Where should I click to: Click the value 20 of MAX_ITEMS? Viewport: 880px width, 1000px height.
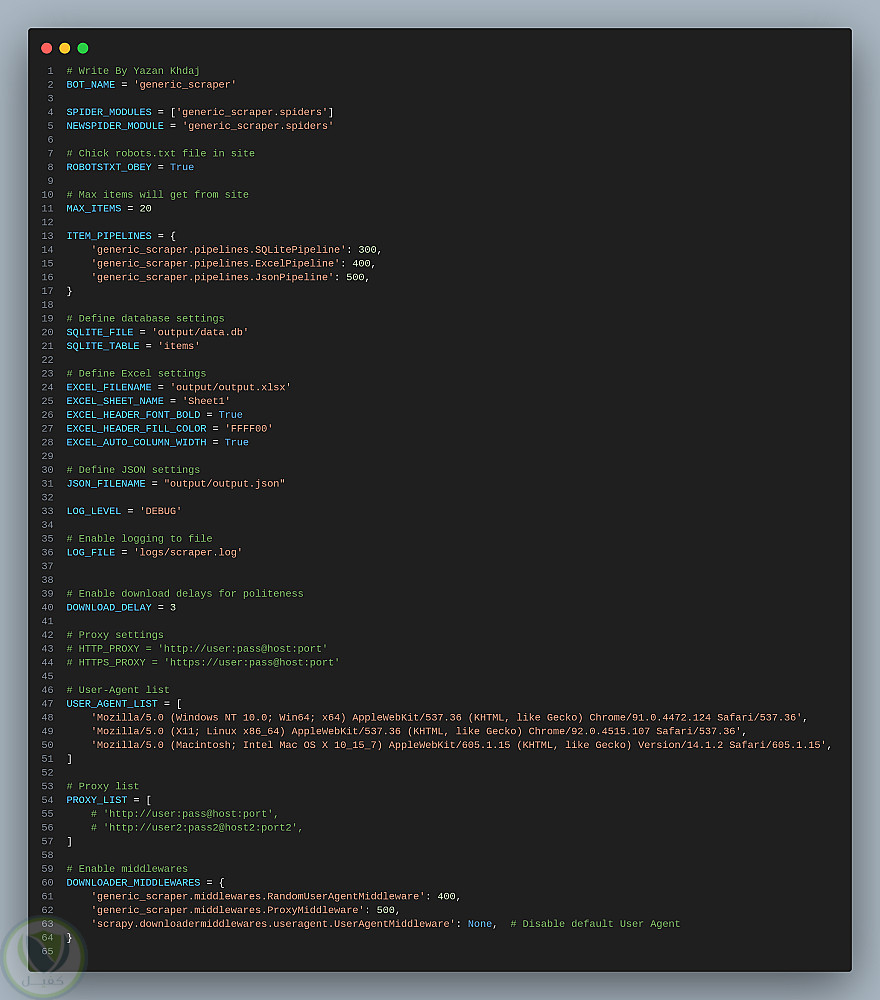click(145, 209)
